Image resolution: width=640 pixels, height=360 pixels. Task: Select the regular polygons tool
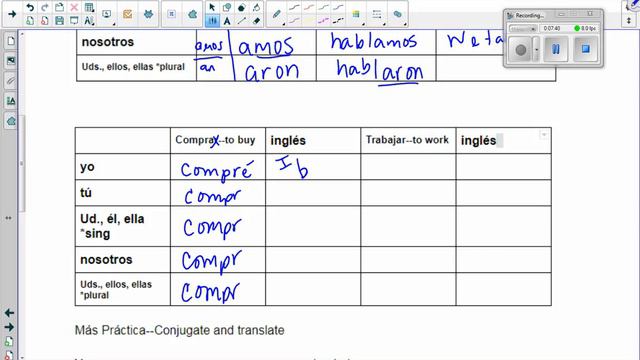[x=242, y=7]
